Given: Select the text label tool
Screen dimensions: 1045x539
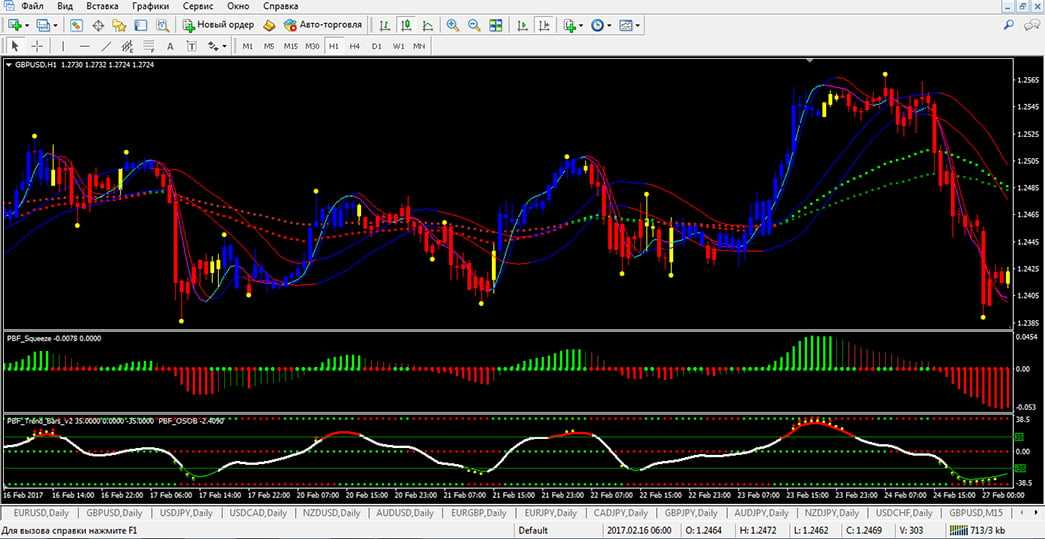Looking at the screenshot, I should 170,46.
